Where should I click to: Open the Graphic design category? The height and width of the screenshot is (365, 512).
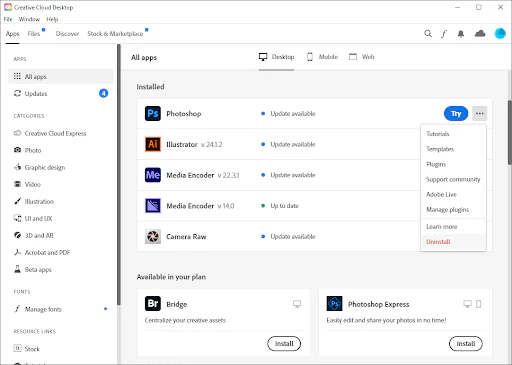click(39, 167)
